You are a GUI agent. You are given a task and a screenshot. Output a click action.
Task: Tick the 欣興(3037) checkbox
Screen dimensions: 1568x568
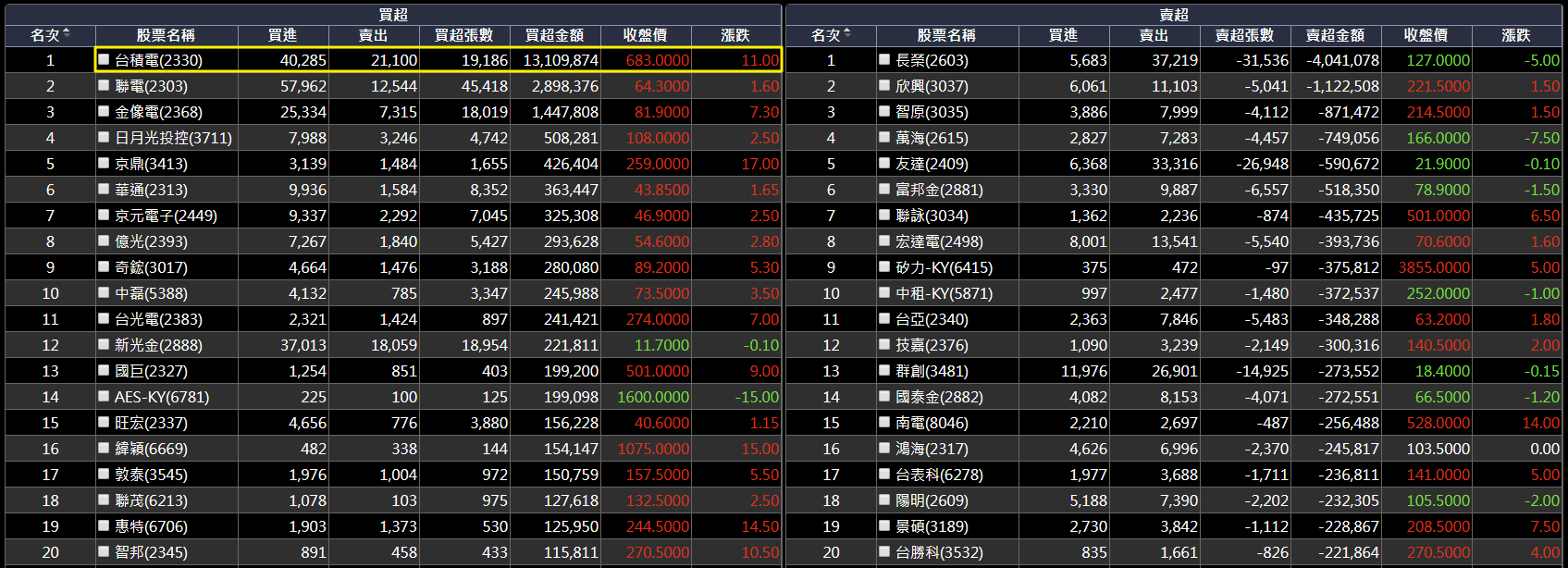tap(884, 85)
